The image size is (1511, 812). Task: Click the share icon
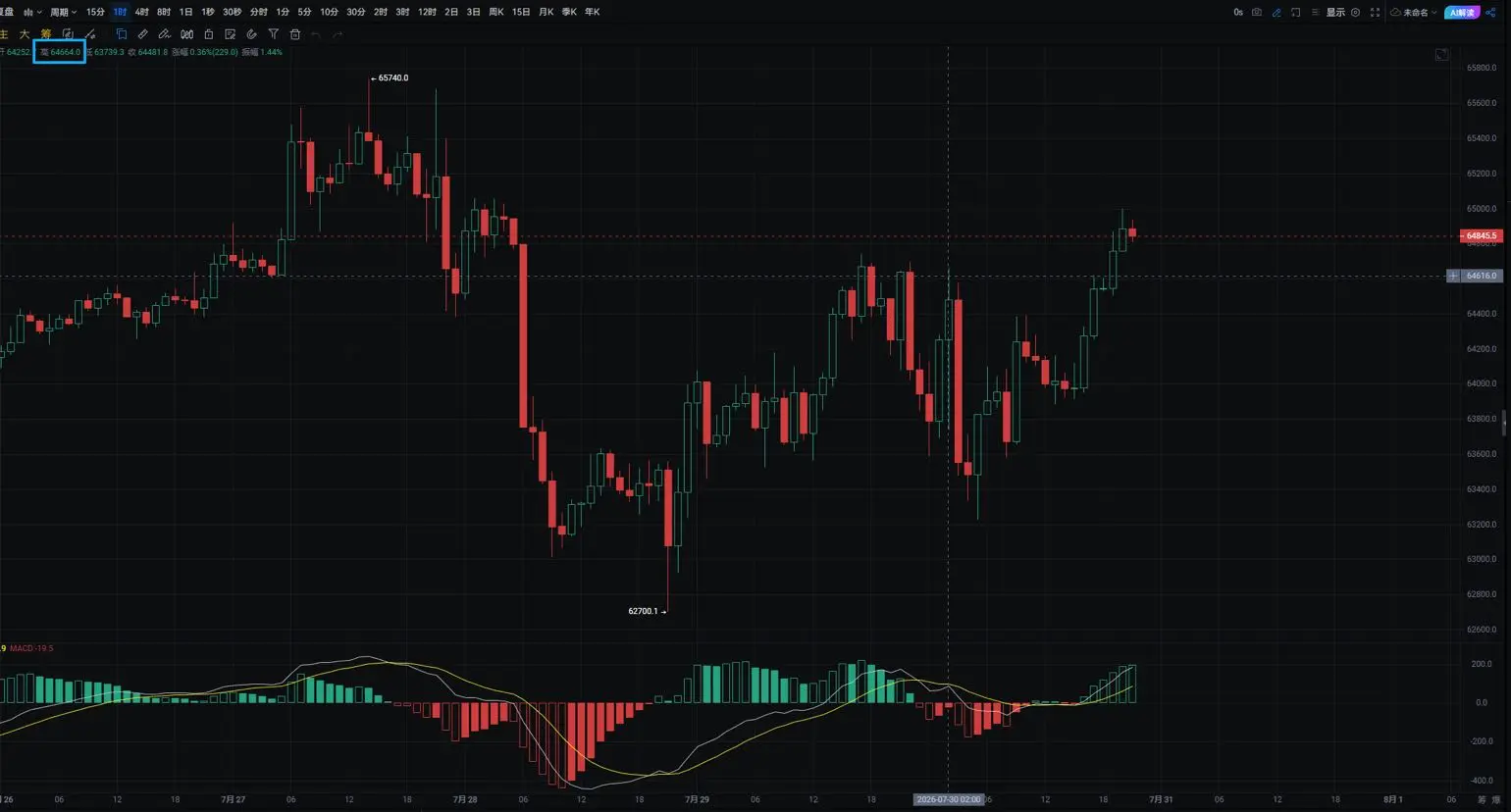point(1490,13)
